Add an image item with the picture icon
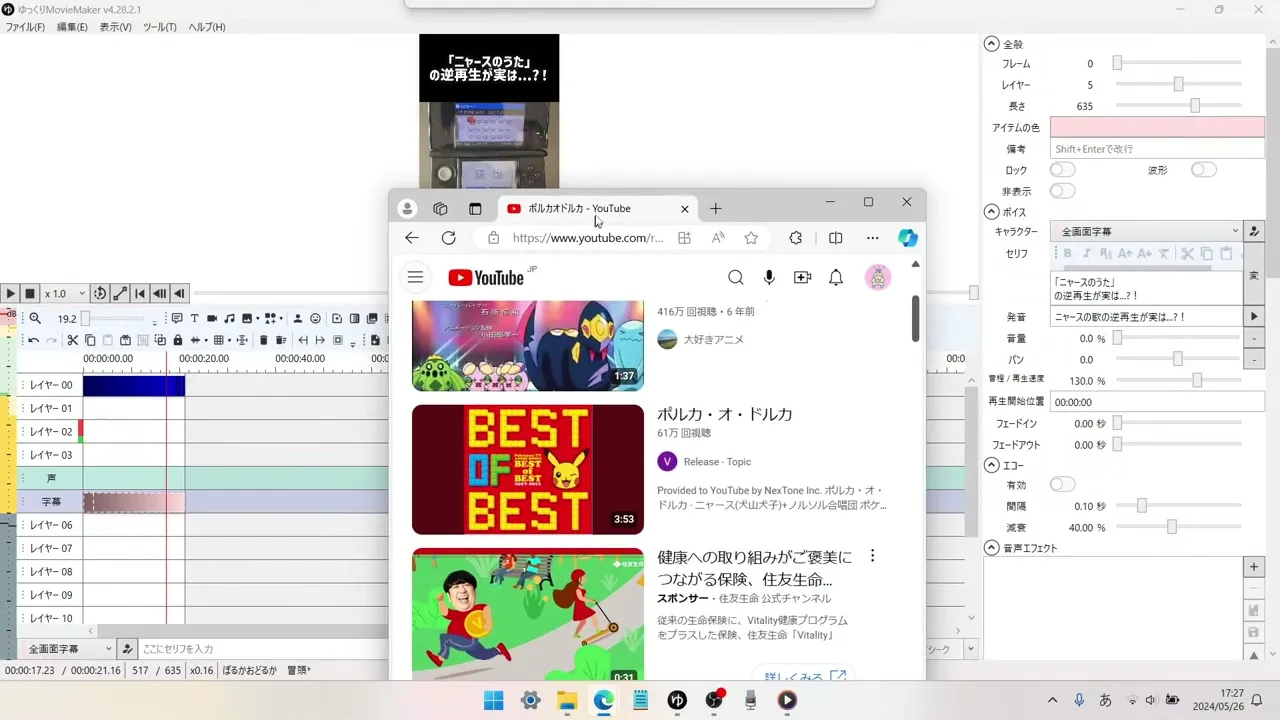1280x720 pixels. click(247, 318)
